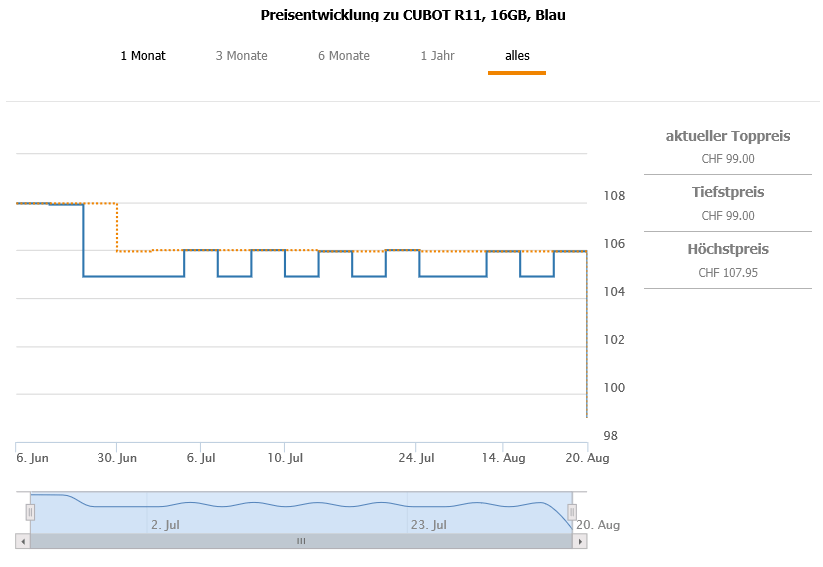The height and width of the screenshot is (567, 823).
Task: Switch to the 3 Monate tab
Action: point(241,56)
